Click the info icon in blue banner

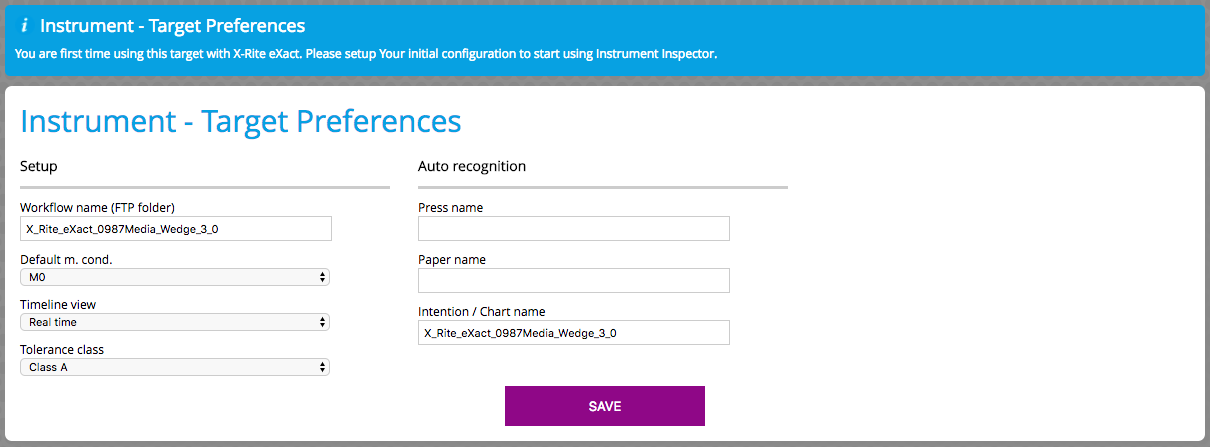[24, 26]
